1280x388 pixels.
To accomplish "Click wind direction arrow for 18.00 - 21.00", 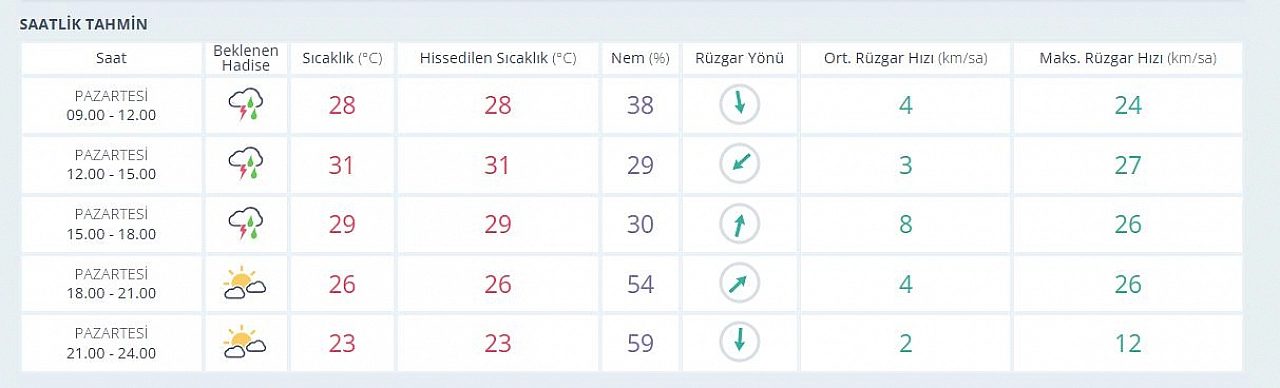I will click(740, 284).
